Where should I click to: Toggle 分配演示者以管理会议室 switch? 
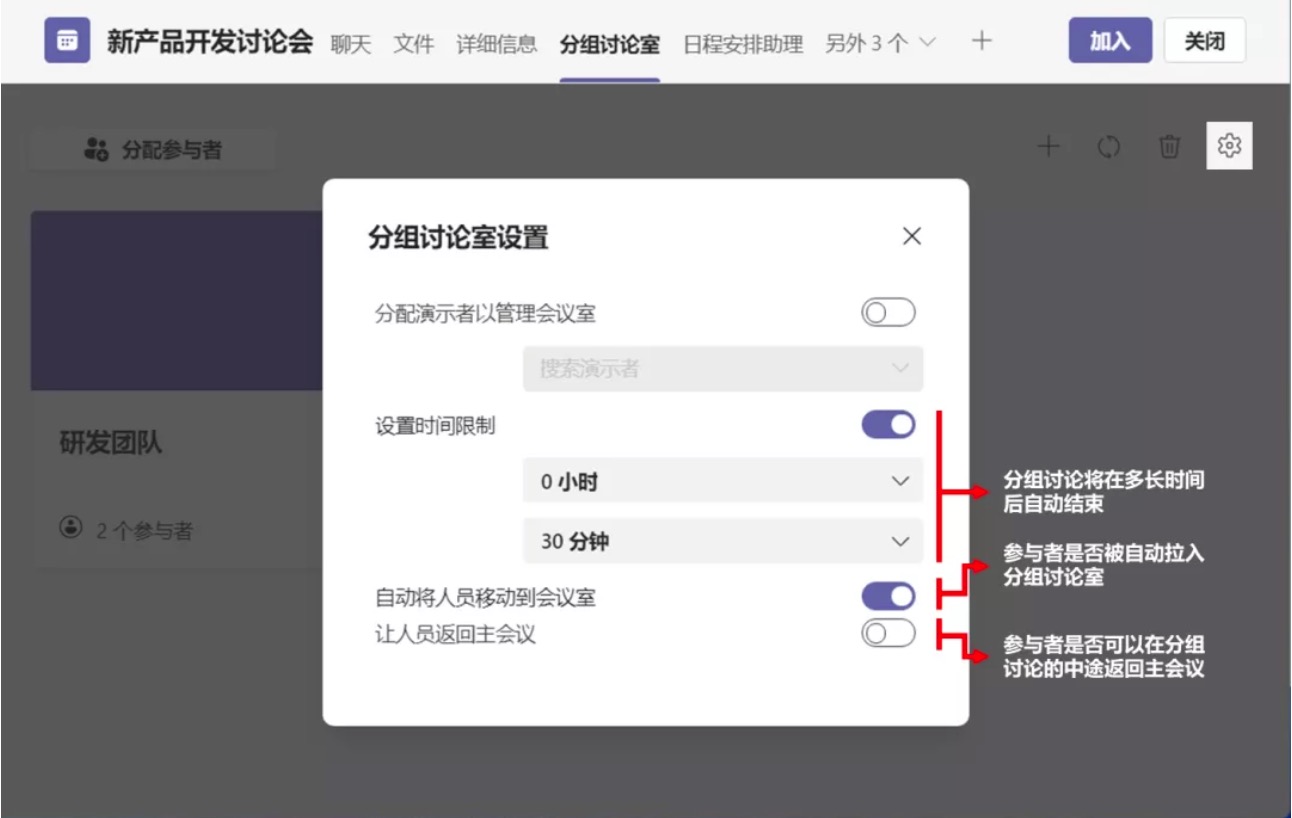[888, 314]
